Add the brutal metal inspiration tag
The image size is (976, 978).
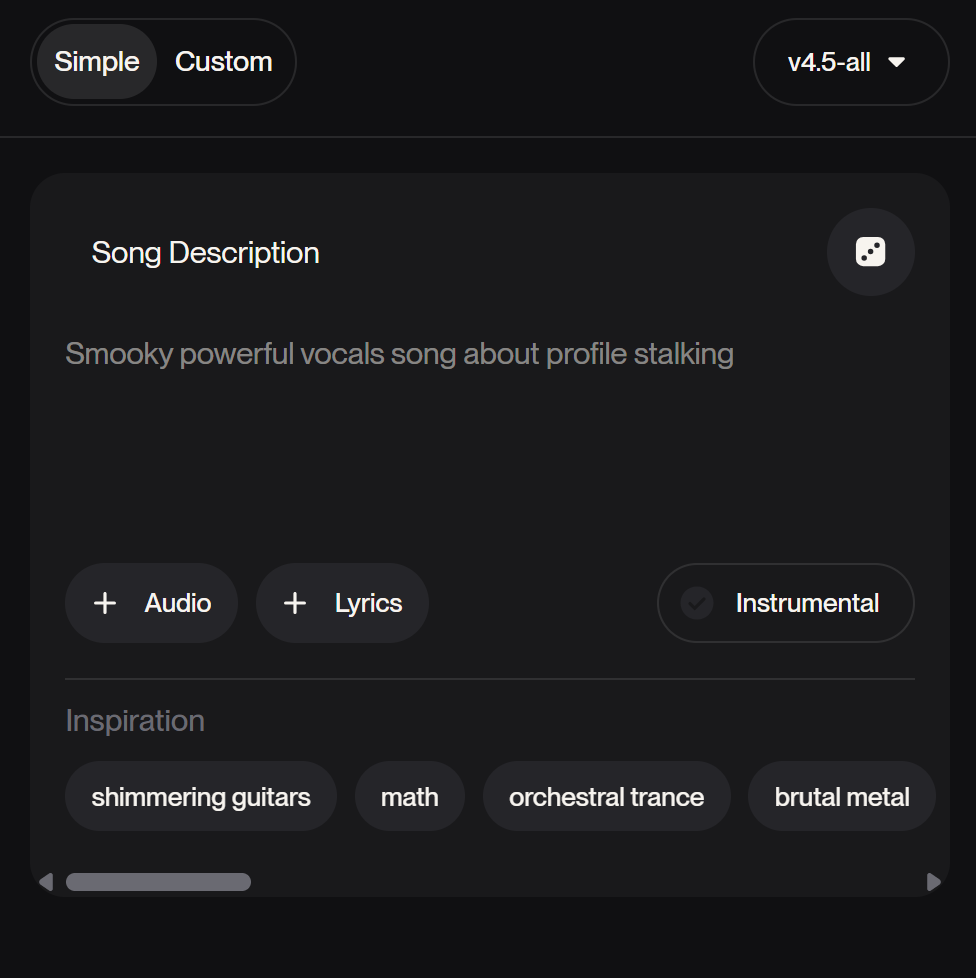842,797
